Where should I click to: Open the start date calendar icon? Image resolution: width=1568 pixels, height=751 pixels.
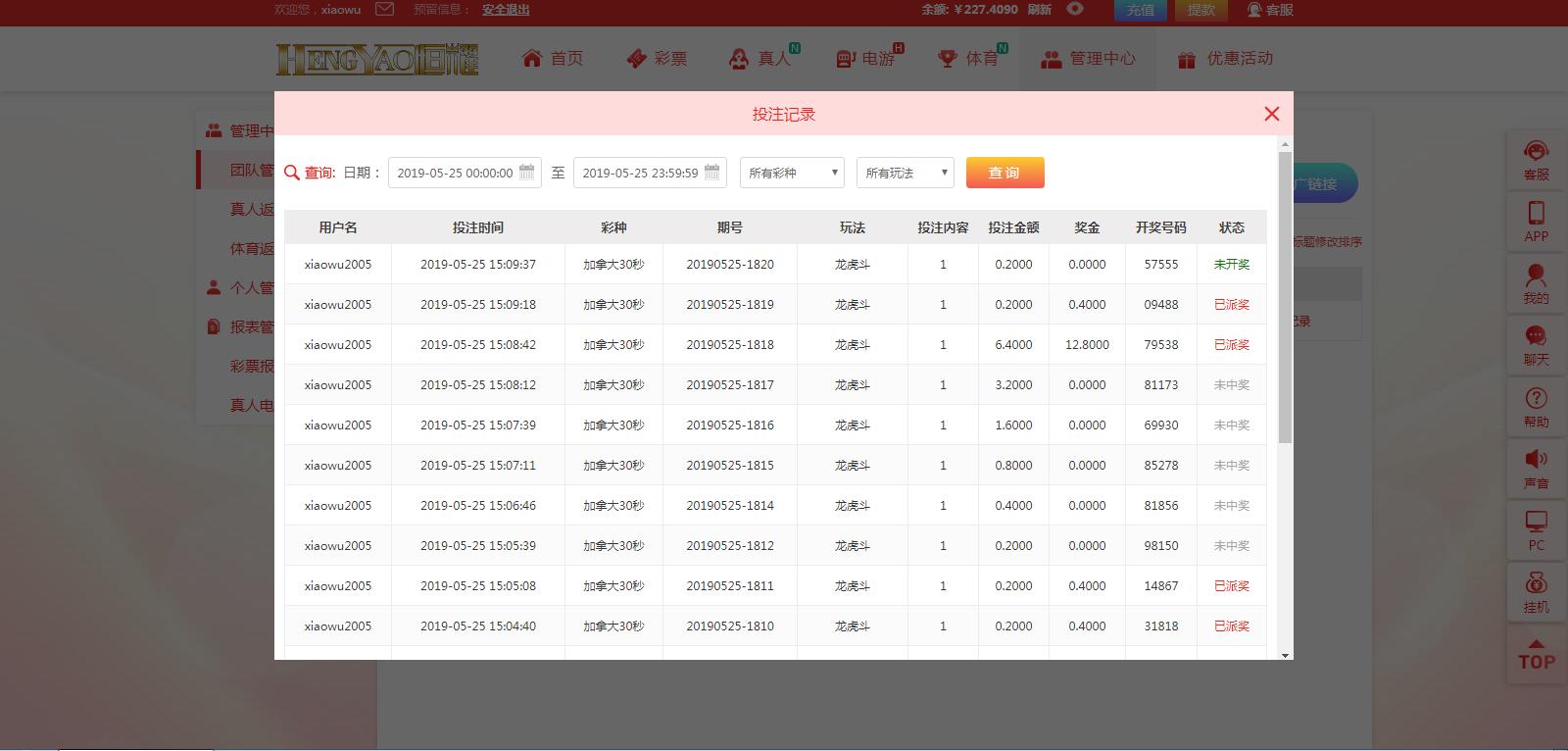pyautogui.click(x=526, y=172)
